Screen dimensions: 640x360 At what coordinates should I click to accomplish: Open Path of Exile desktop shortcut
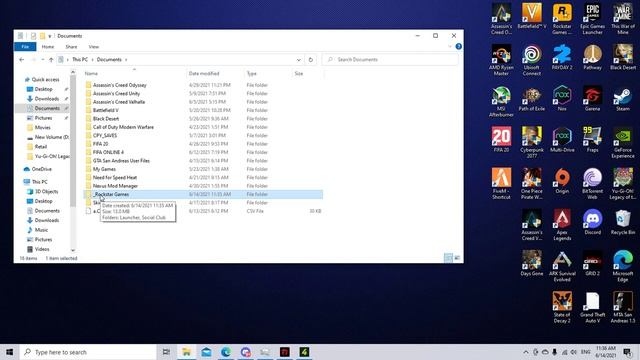[531, 98]
